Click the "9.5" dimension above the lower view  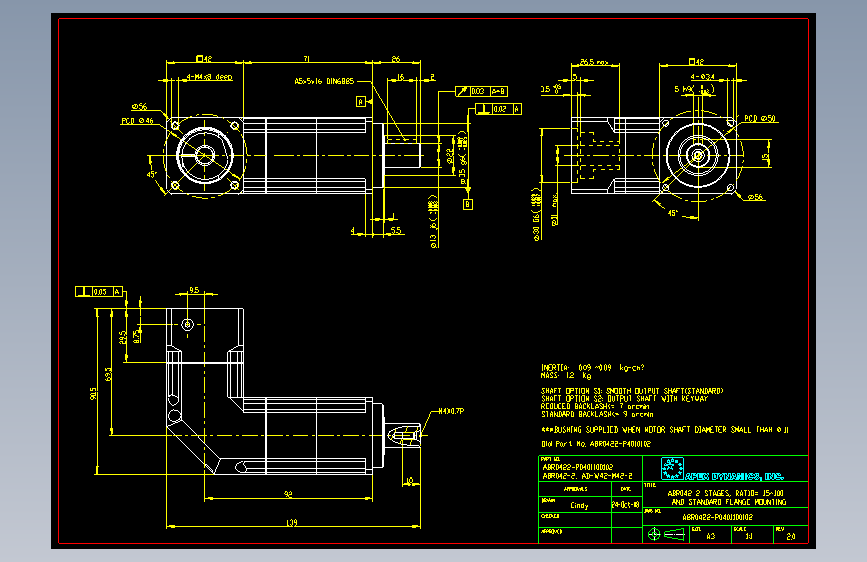pos(194,290)
